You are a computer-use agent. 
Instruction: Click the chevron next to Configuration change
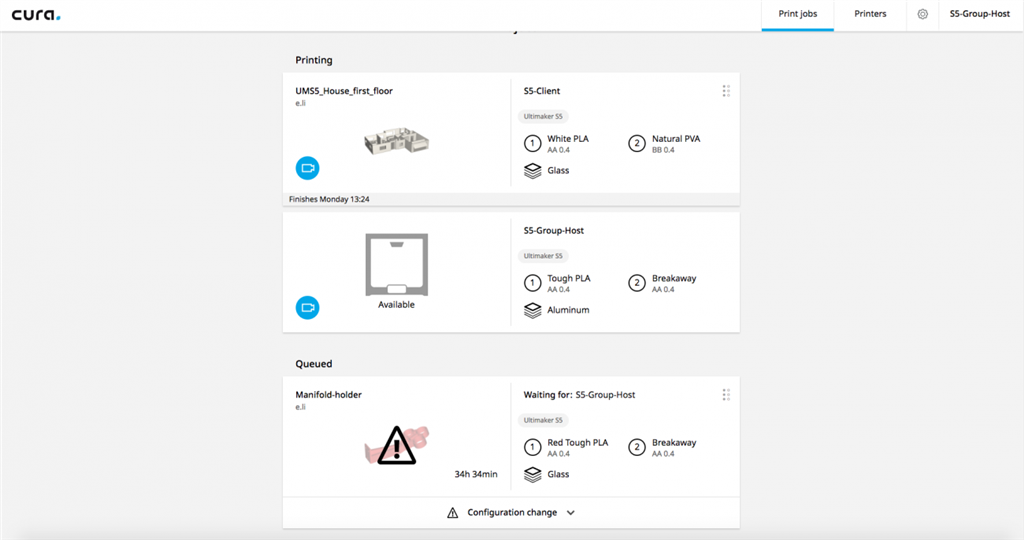571,513
